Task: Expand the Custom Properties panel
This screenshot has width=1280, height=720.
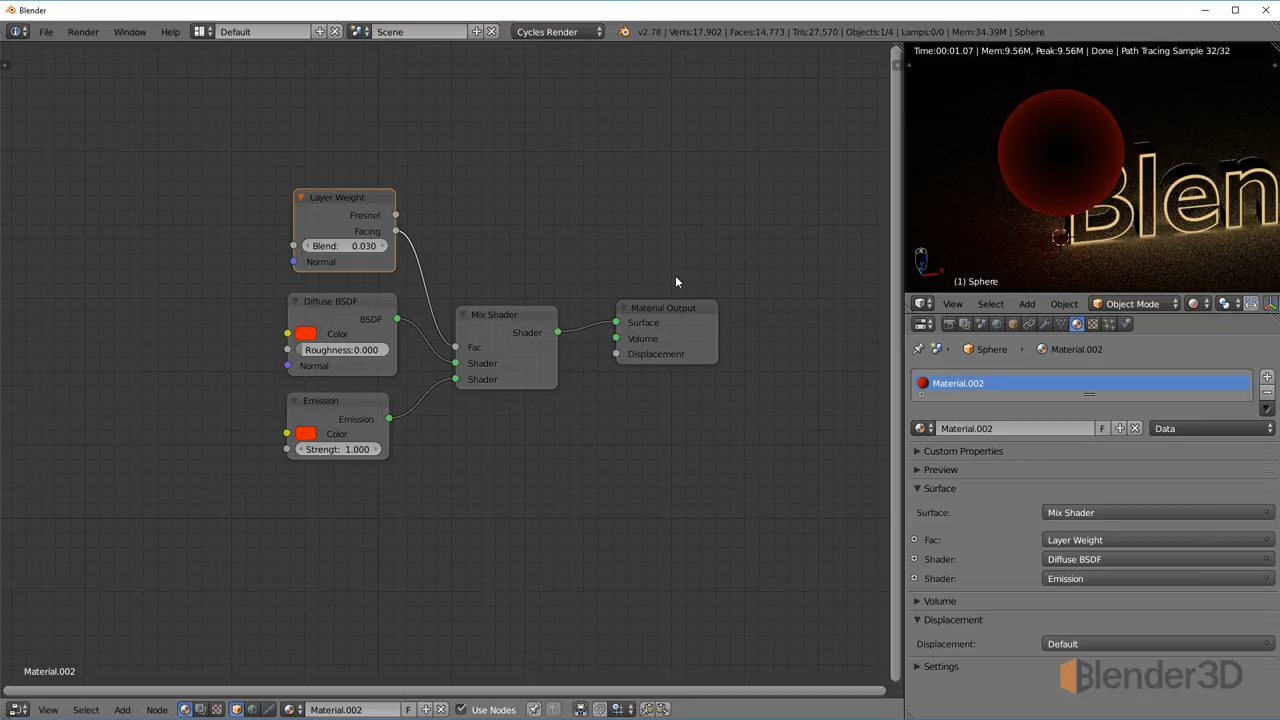Action: (961, 451)
